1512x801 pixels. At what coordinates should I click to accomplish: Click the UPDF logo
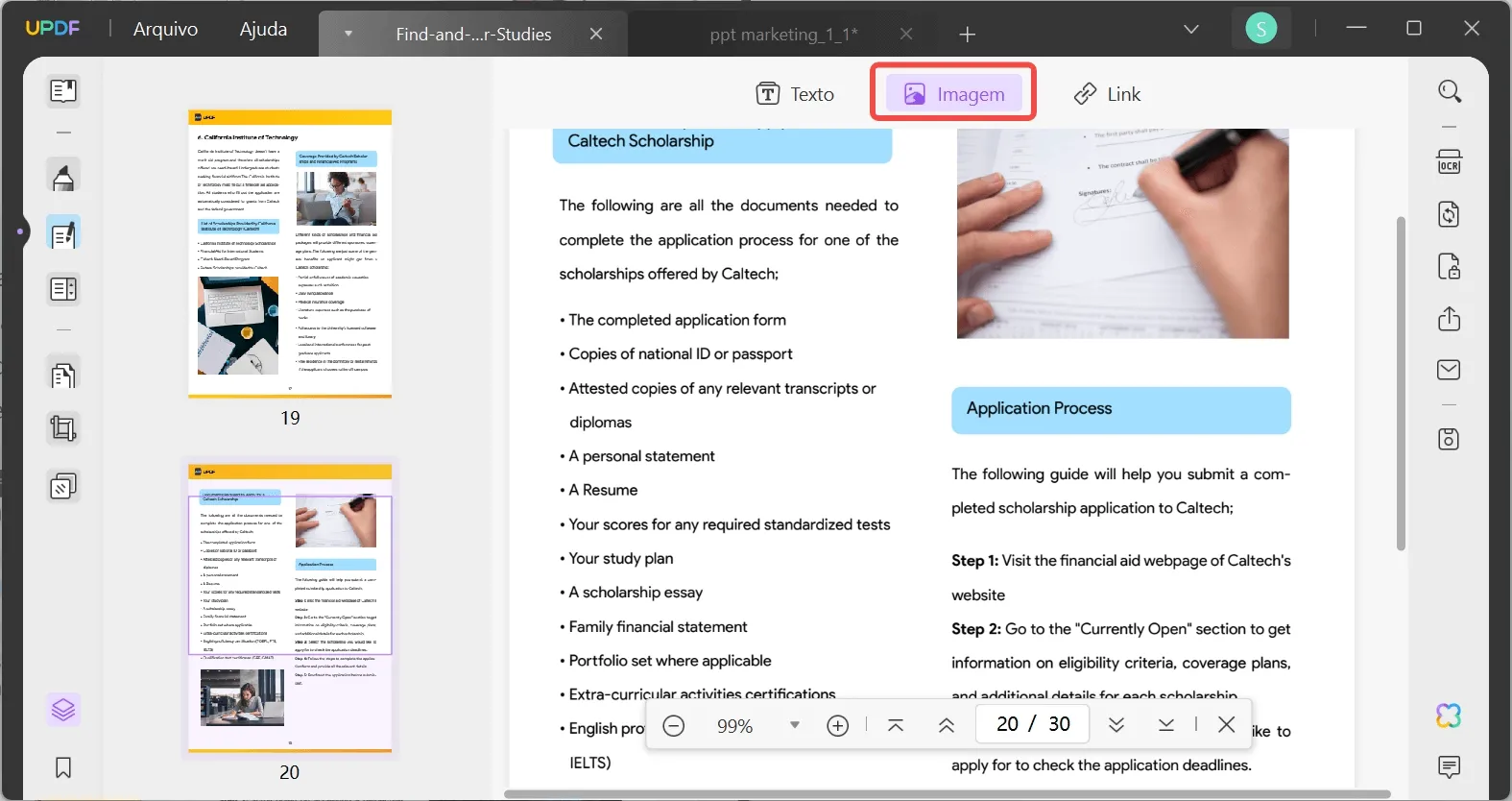click(53, 28)
